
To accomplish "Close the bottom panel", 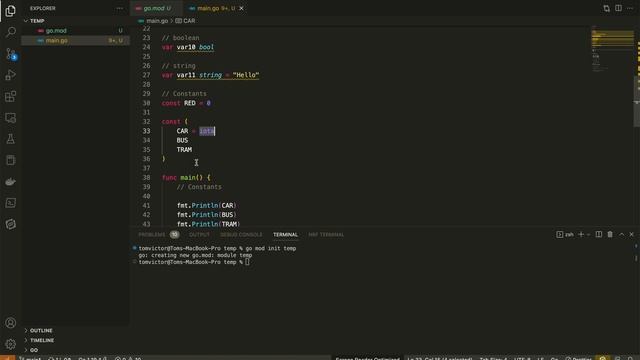I will click(x=631, y=234).
